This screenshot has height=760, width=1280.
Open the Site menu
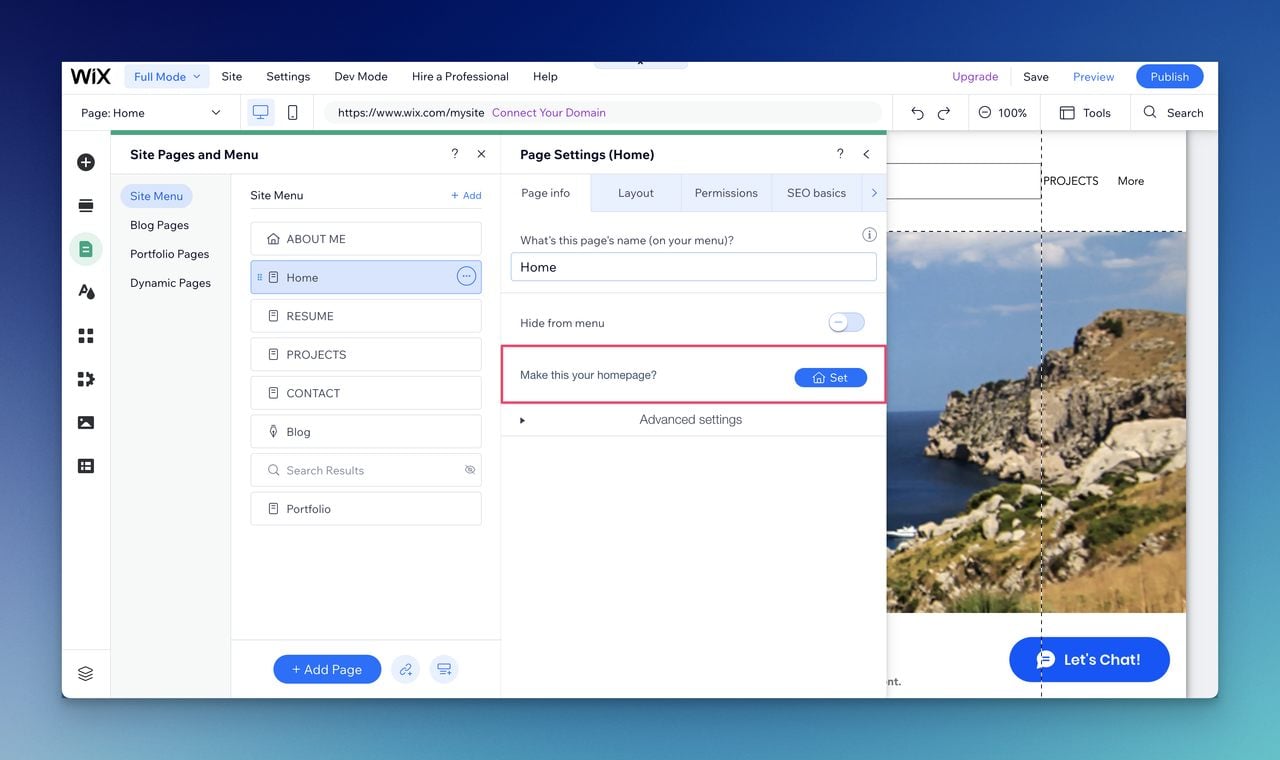[232, 77]
